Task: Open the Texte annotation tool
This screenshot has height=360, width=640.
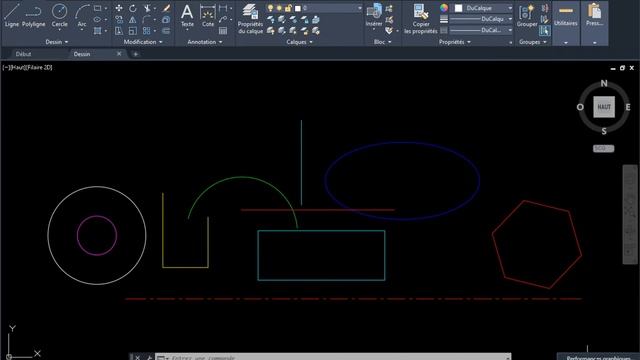Action: tap(187, 16)
